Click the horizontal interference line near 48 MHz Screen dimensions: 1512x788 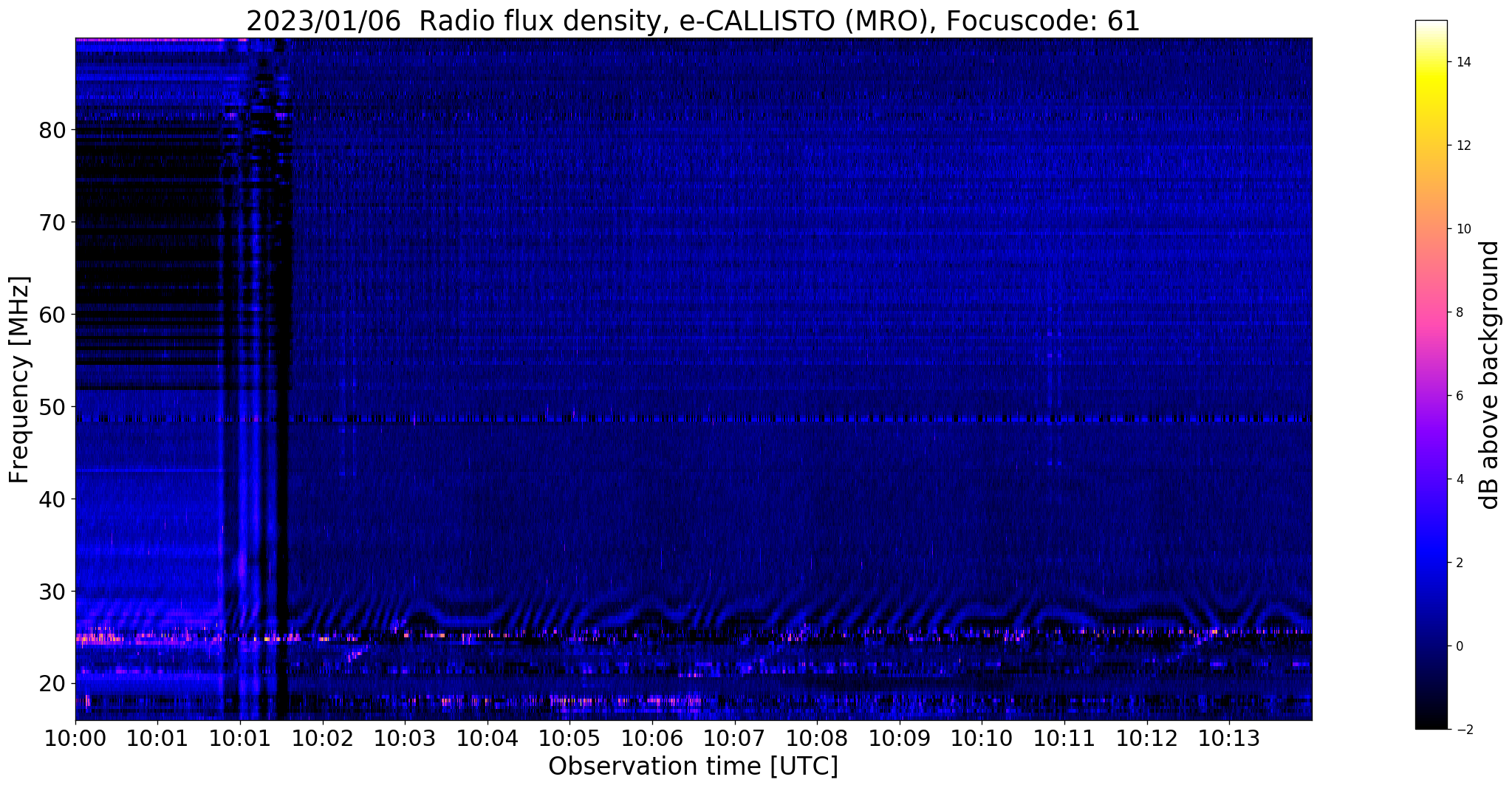pyautogui.click(x=693, y=419)
